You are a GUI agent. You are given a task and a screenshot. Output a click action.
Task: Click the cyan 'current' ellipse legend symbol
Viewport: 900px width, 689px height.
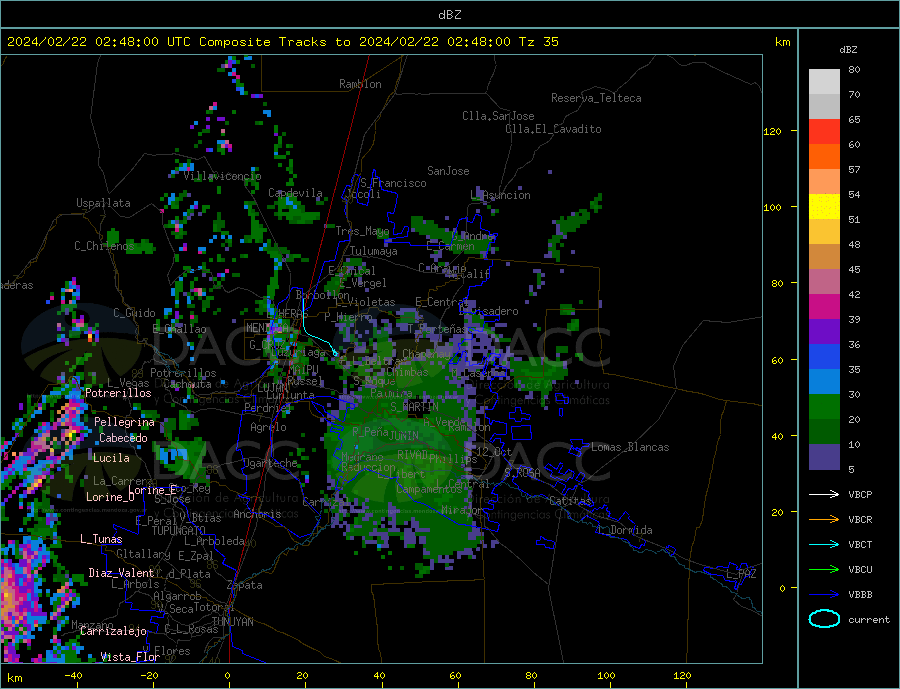[x=824, y=619]
